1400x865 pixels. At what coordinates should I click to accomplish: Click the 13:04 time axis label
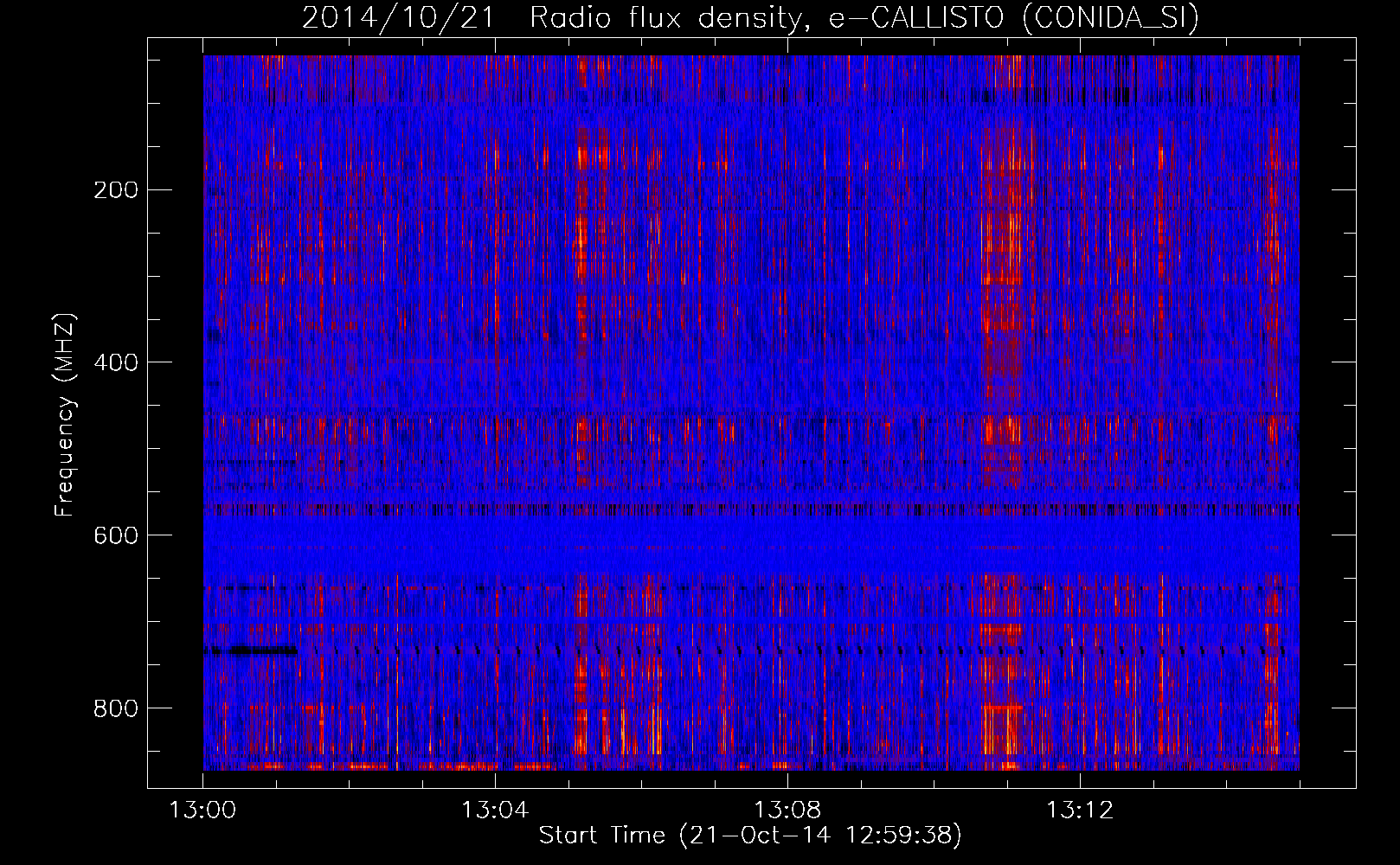(495, 811)
